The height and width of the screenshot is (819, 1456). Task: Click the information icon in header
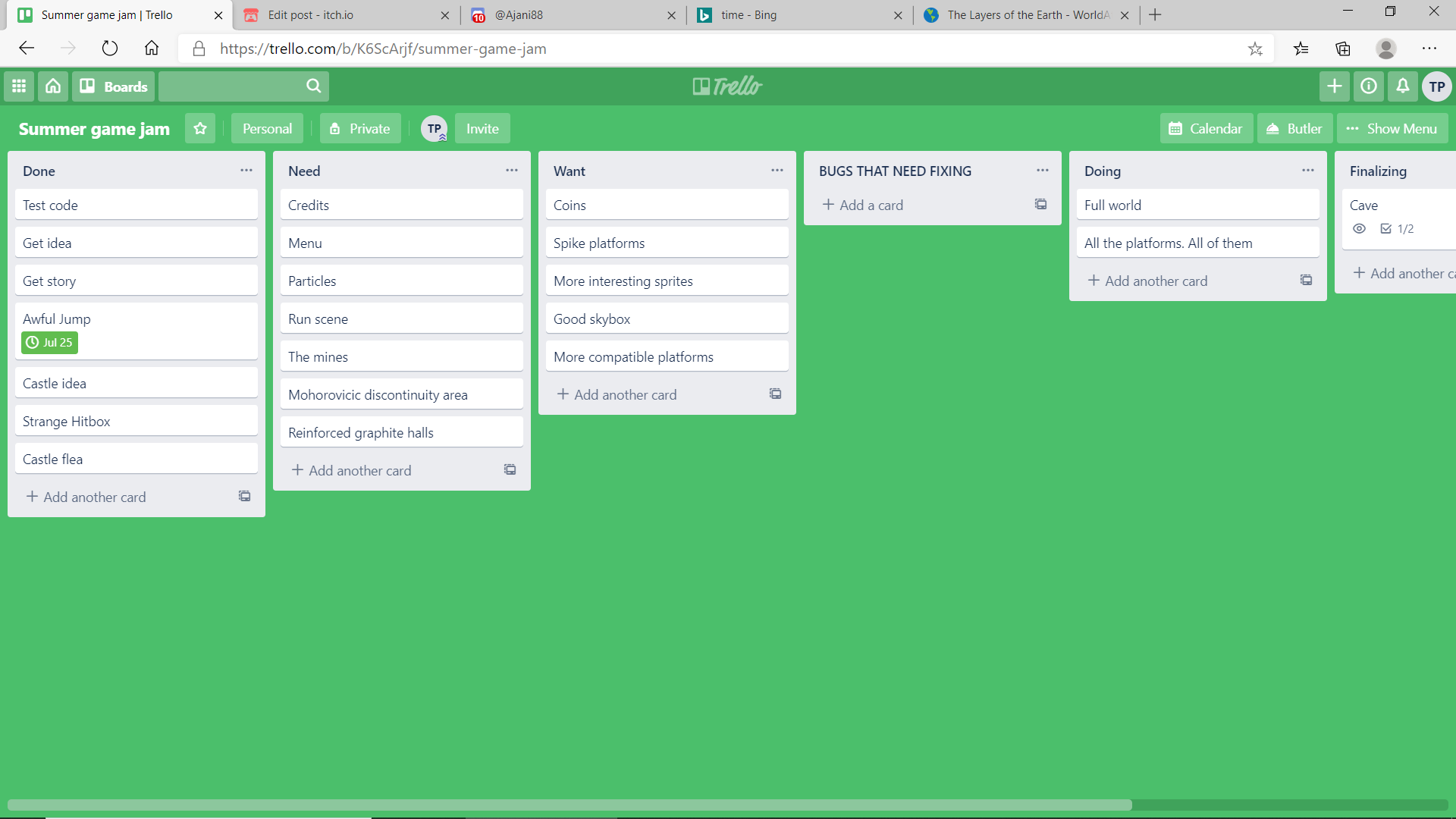pyautogui.click(x=1369, y=86)
